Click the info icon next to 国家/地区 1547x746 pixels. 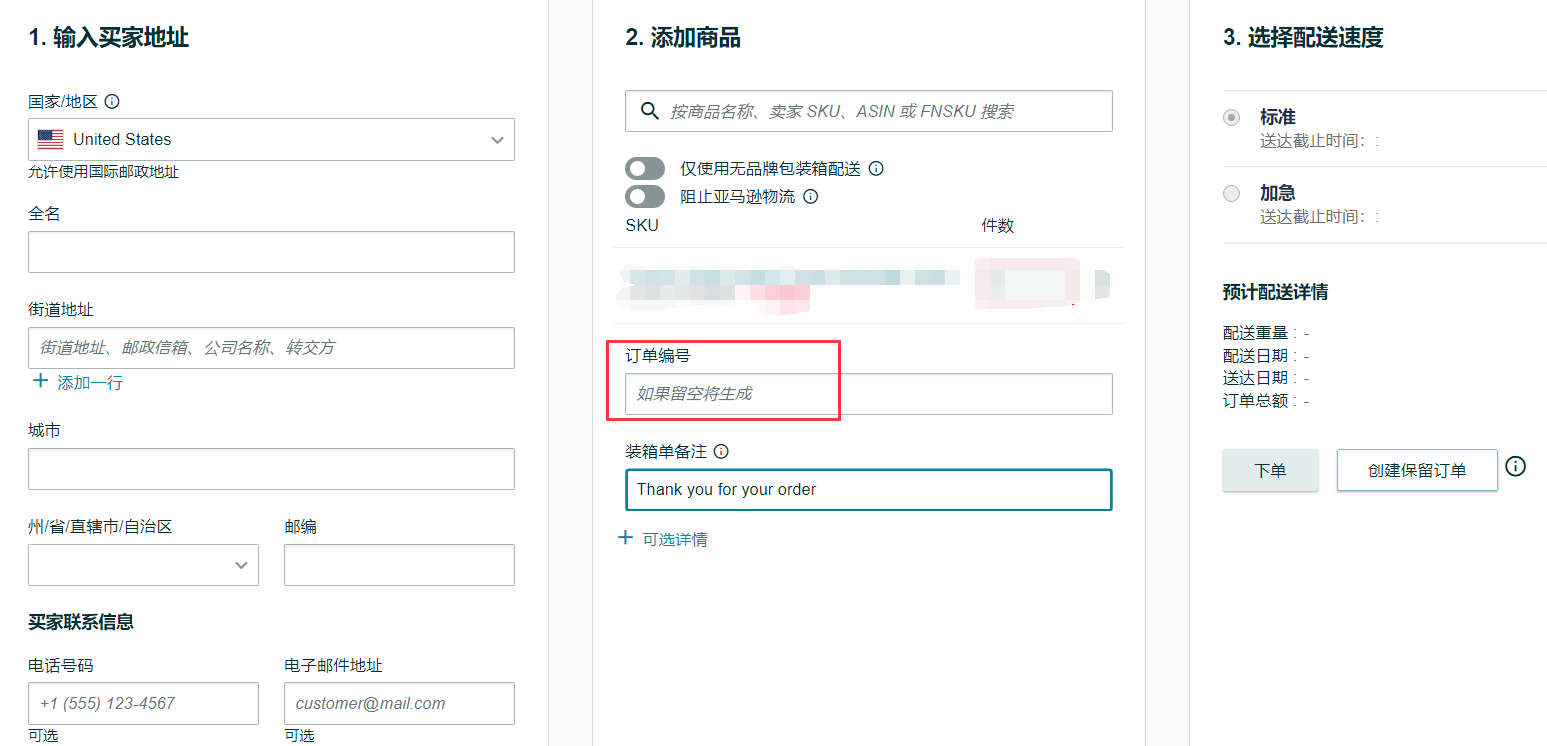[x=111, y=101]
